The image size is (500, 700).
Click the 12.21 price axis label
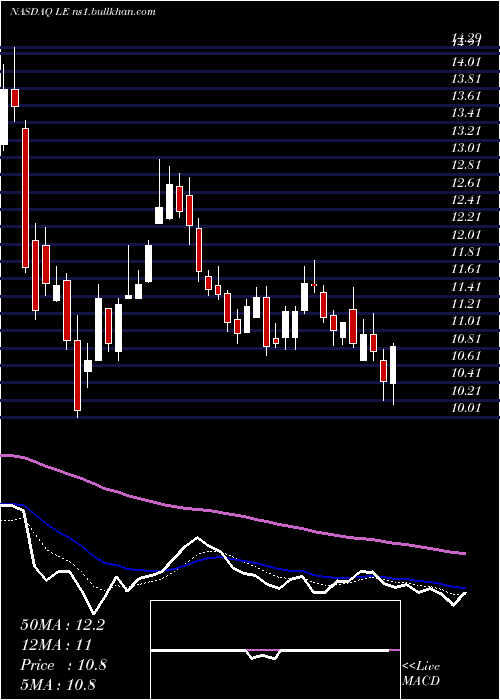[x=466, y=217]
